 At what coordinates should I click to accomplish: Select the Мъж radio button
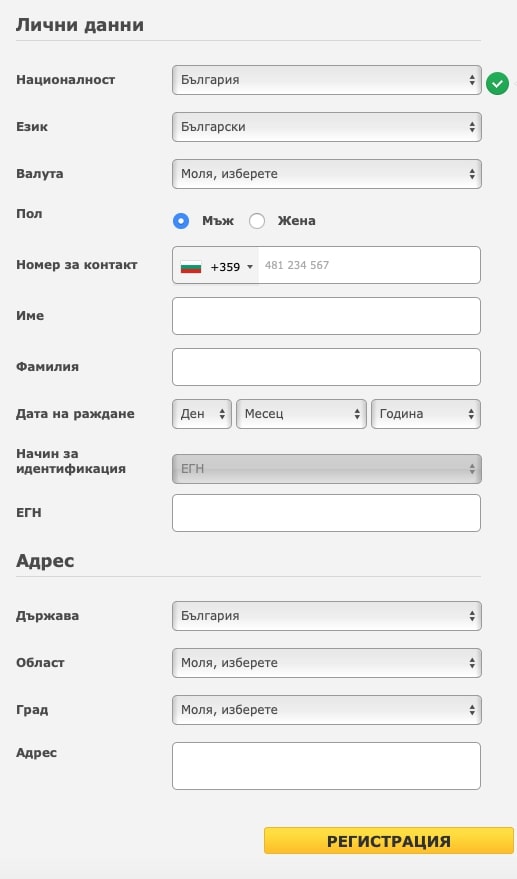click(x=181, y=221)
